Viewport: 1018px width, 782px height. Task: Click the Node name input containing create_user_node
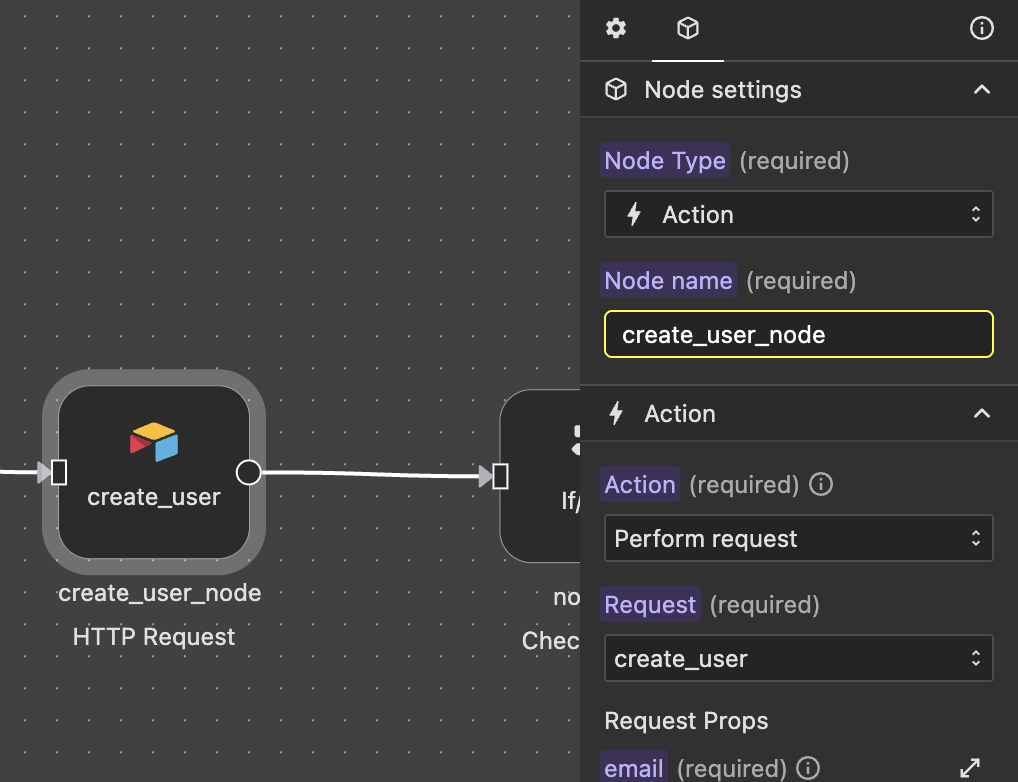797,334
